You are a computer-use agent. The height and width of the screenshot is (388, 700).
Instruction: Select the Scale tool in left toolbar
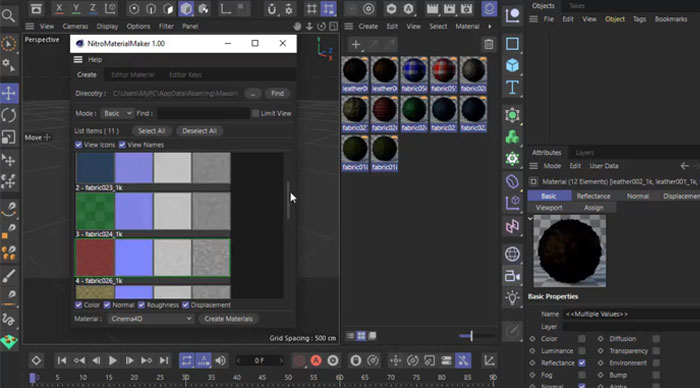coord(9,137)
